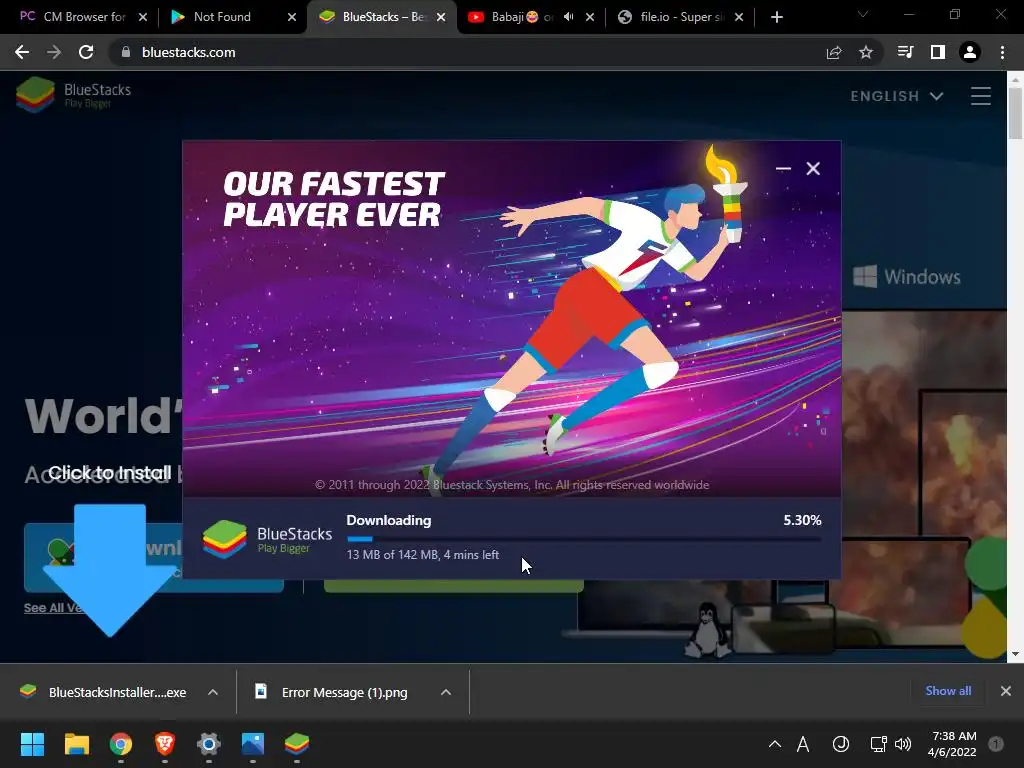Share this page icon
Viewport: 1024px width, 768px height.
tap(834, 52)
